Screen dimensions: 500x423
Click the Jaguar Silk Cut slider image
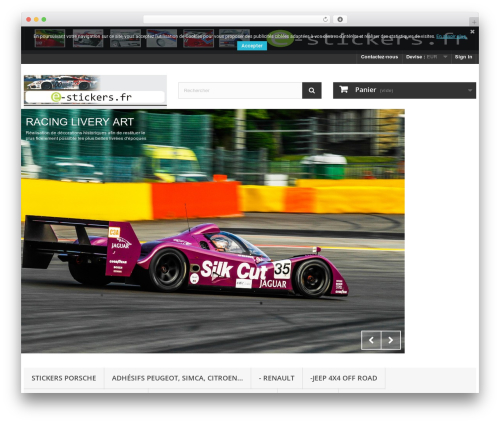pyautogui.click(x=213, y=231)
